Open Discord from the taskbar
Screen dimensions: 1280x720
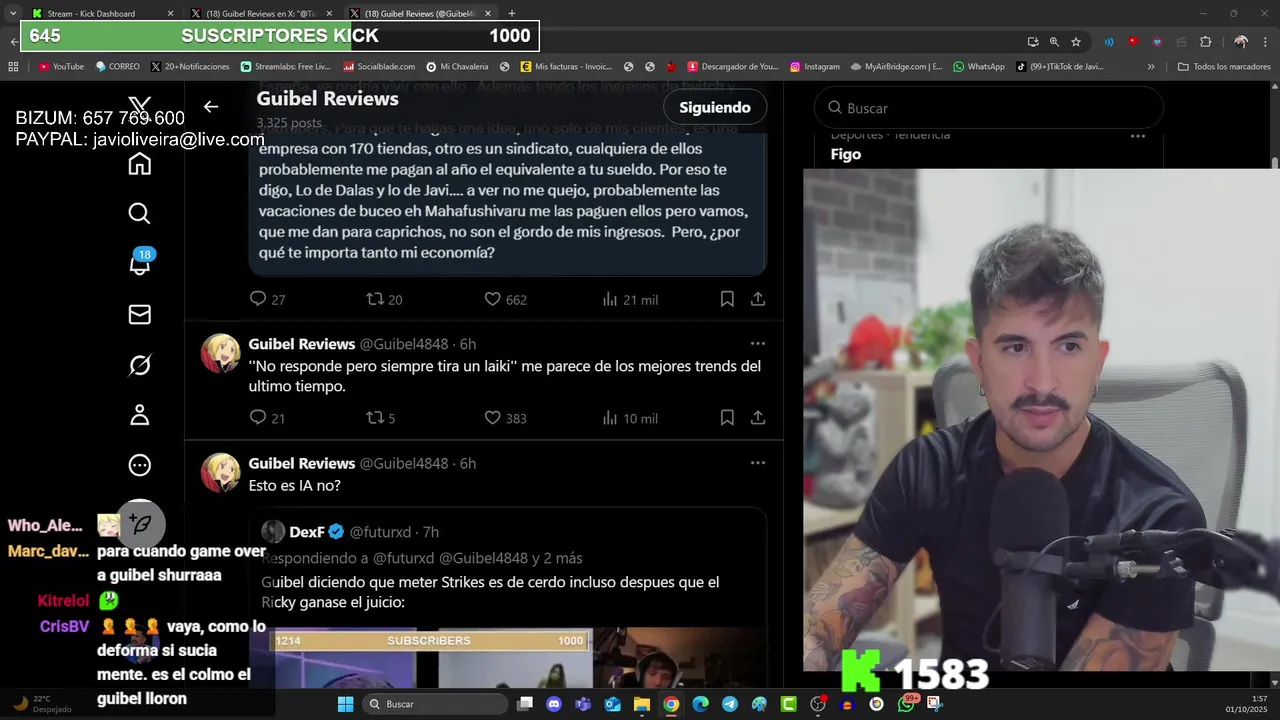click(554, 704)
